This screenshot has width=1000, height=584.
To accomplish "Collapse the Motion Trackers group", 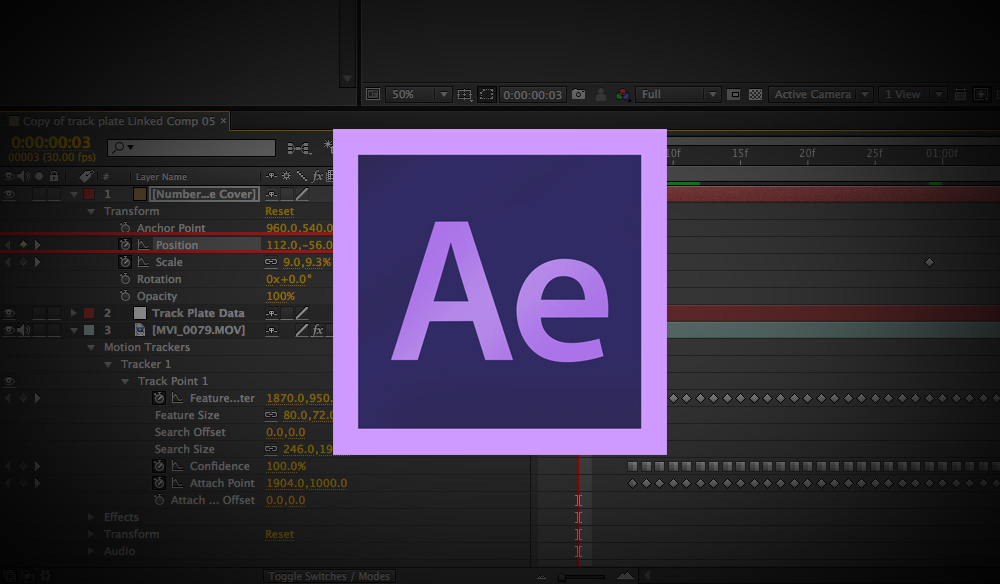I will 91,347.
